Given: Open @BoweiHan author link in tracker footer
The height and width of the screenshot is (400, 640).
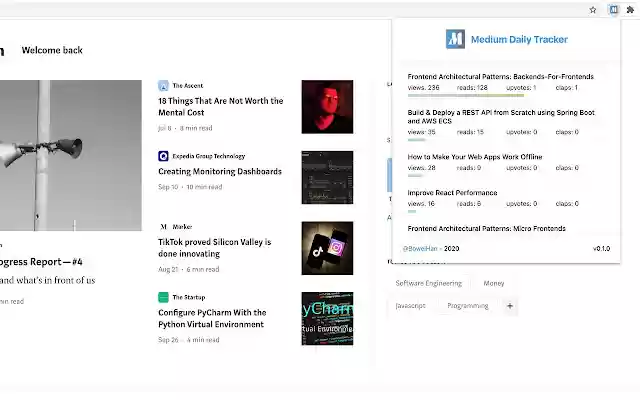Looking at the screenshot, I should click(x=420, y=249).
